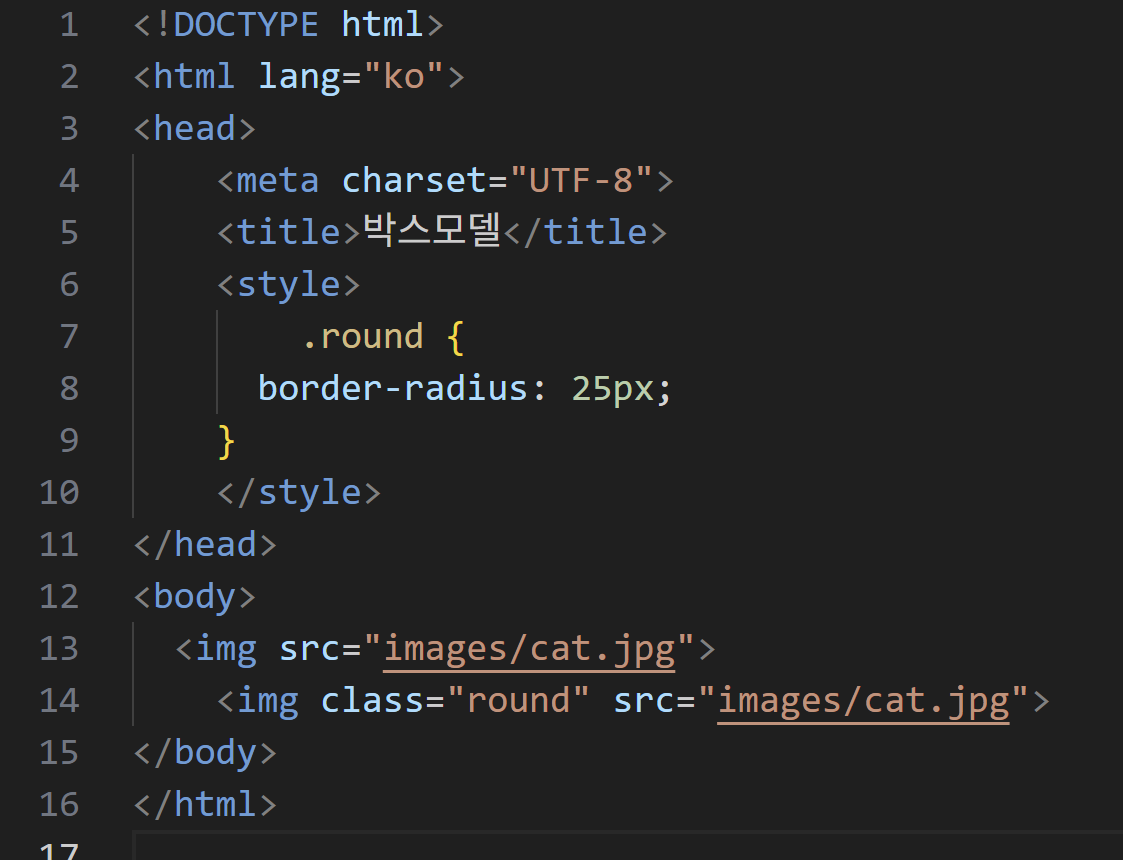Click the closing html tag on line 16
Screen dimensions: 1123x860
(x=205, y=804)
